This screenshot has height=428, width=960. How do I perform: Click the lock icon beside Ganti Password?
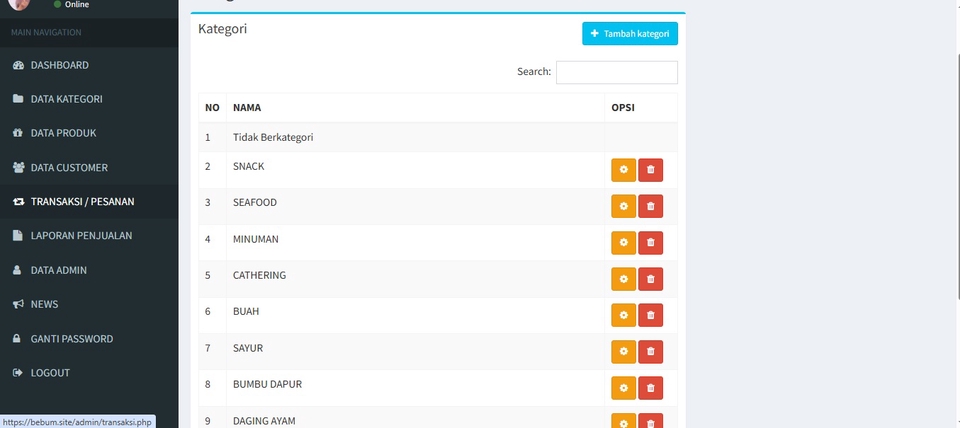(x=17, y=339)
